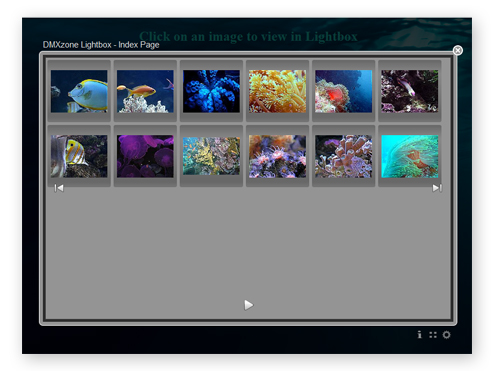Start the slideshow with the play button

(x=248, y=305)
